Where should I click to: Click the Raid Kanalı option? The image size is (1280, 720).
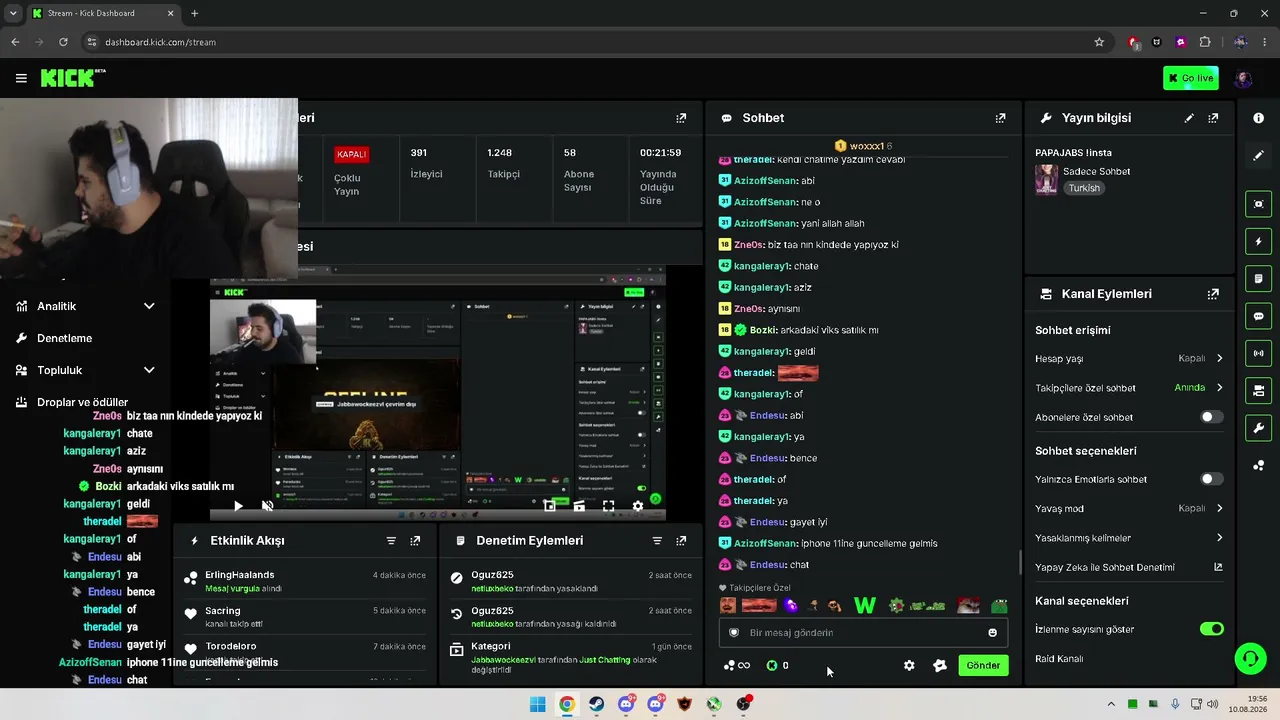click(x=1059, y=659)
